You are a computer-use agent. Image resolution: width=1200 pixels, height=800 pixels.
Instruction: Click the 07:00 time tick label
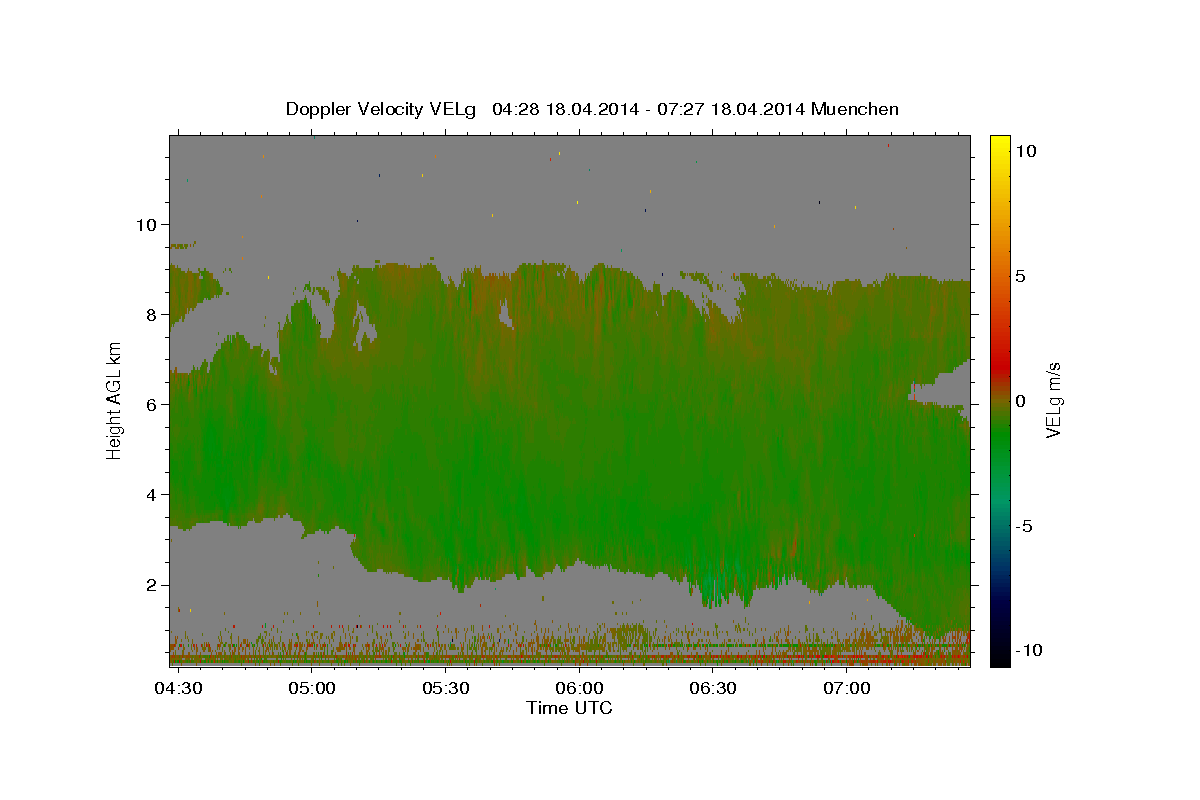(x=847, y=689)
